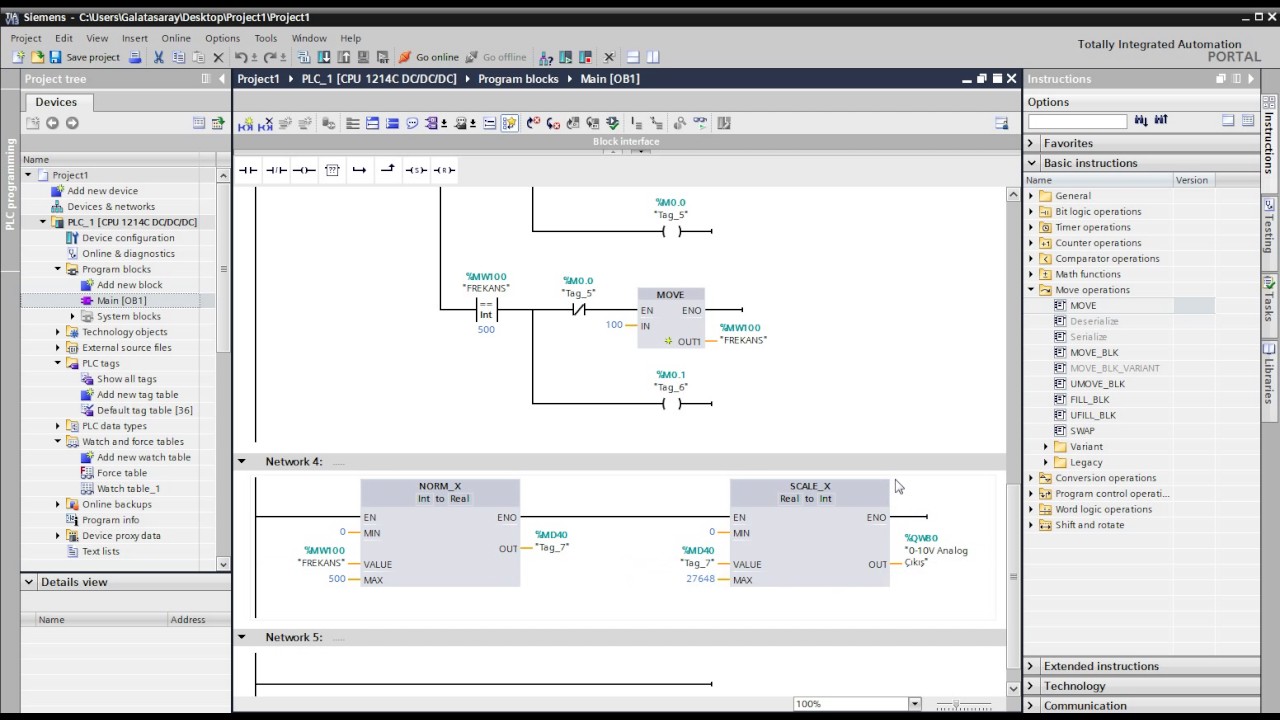
Task: Toggle favorites display in editor toolbar
Action: click(509, 123)
